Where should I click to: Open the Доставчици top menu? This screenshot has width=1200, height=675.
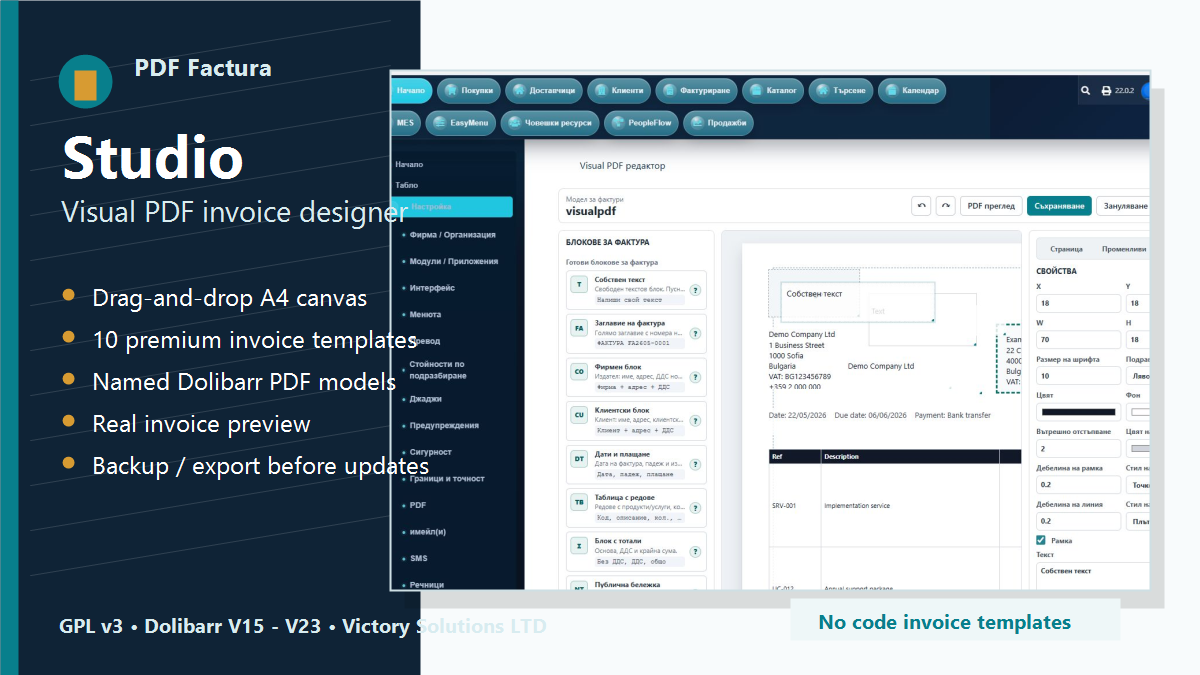pyautogui.click(x=543, y=91)
